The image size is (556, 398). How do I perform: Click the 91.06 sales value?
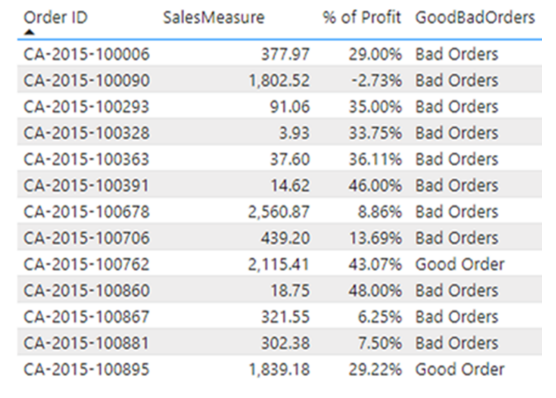coord(290,107)
